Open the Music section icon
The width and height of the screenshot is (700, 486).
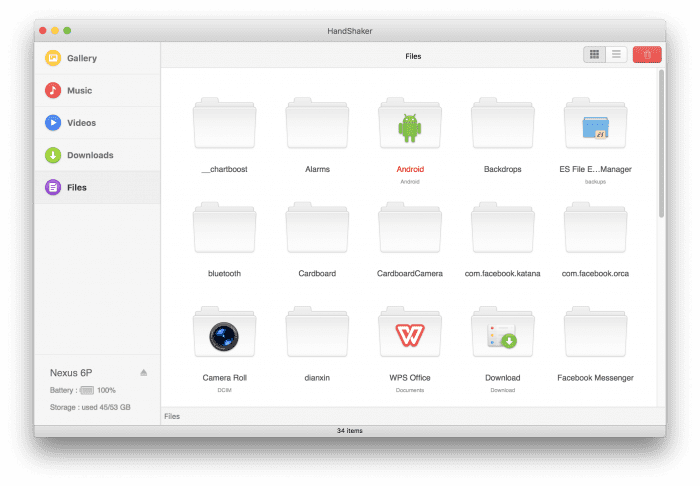pyautogui.click(x=53, y=91)
